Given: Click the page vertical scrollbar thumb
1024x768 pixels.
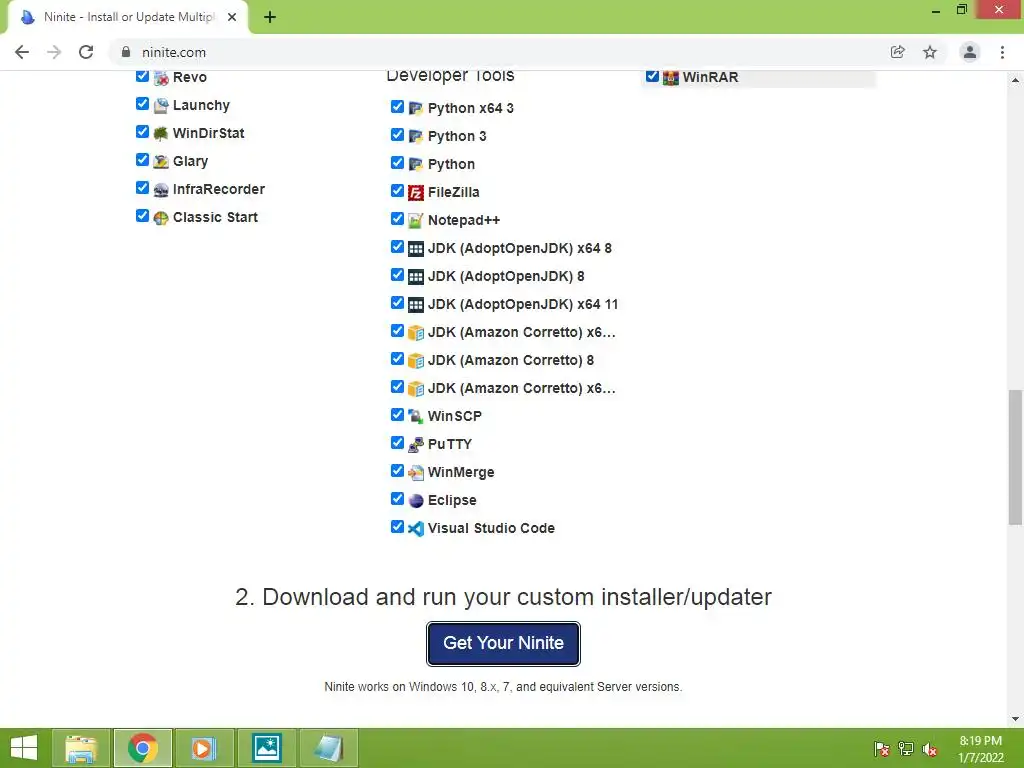Looking at the screenshot, I should coord(1015,457).
